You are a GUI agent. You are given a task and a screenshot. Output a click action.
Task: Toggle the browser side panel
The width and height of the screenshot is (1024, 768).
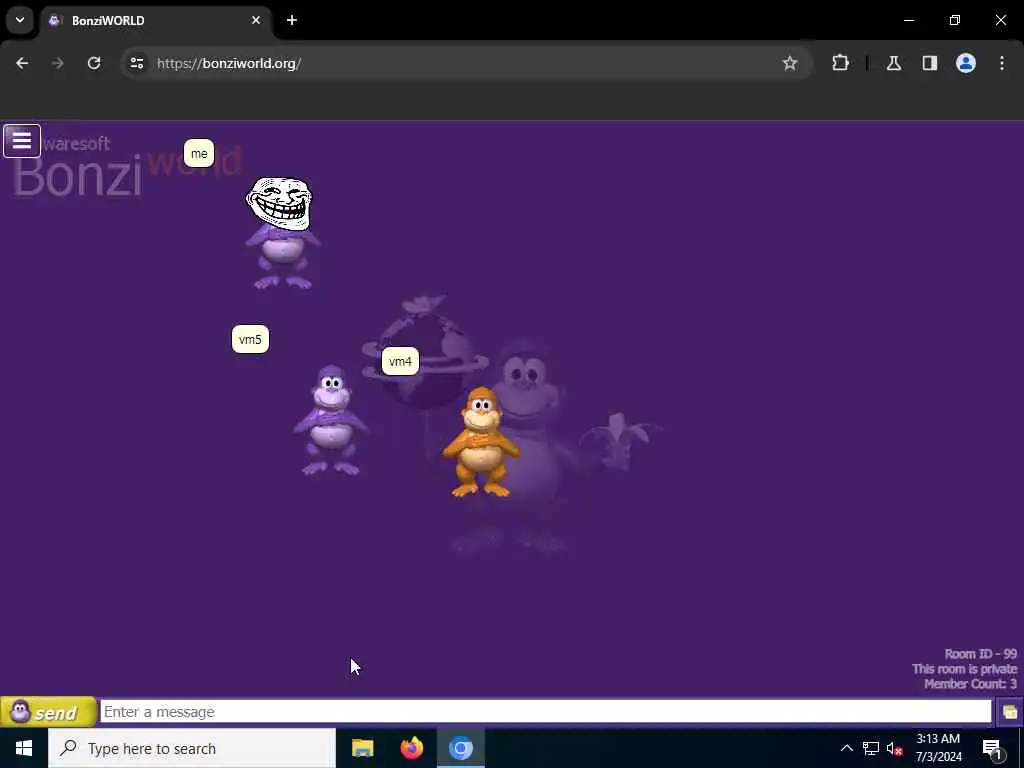pos(930,63)
